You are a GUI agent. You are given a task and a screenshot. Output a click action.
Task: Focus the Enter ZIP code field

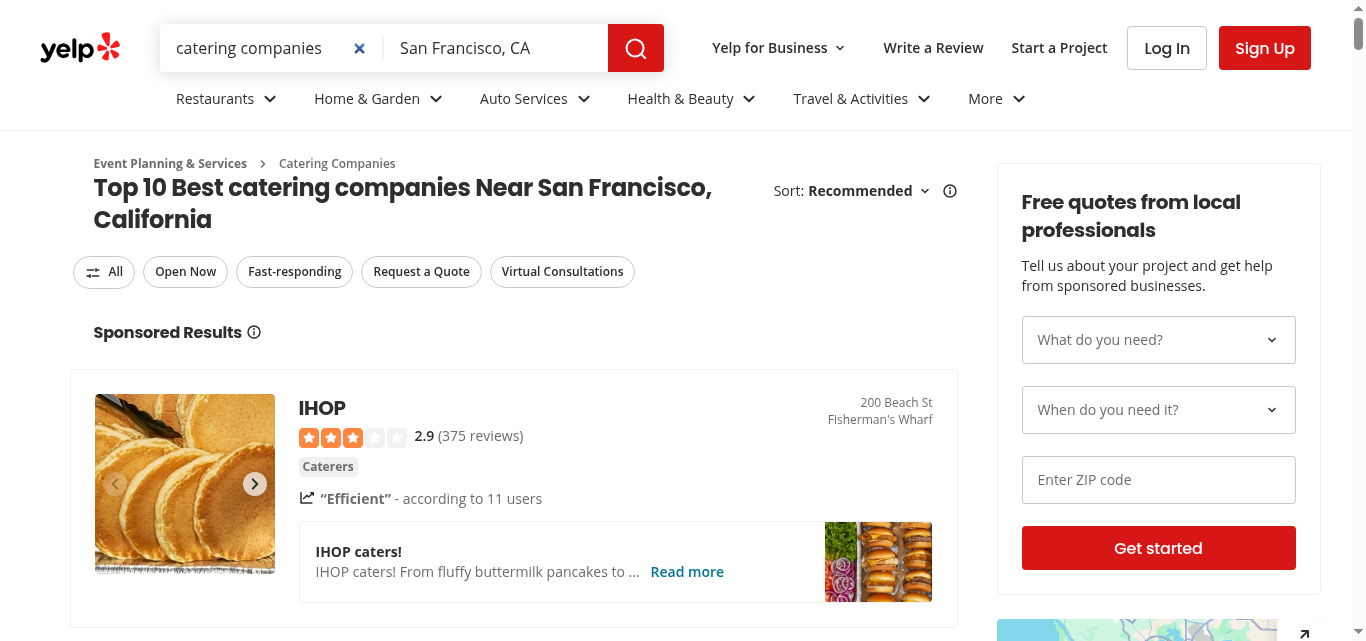click(1158, 480)
